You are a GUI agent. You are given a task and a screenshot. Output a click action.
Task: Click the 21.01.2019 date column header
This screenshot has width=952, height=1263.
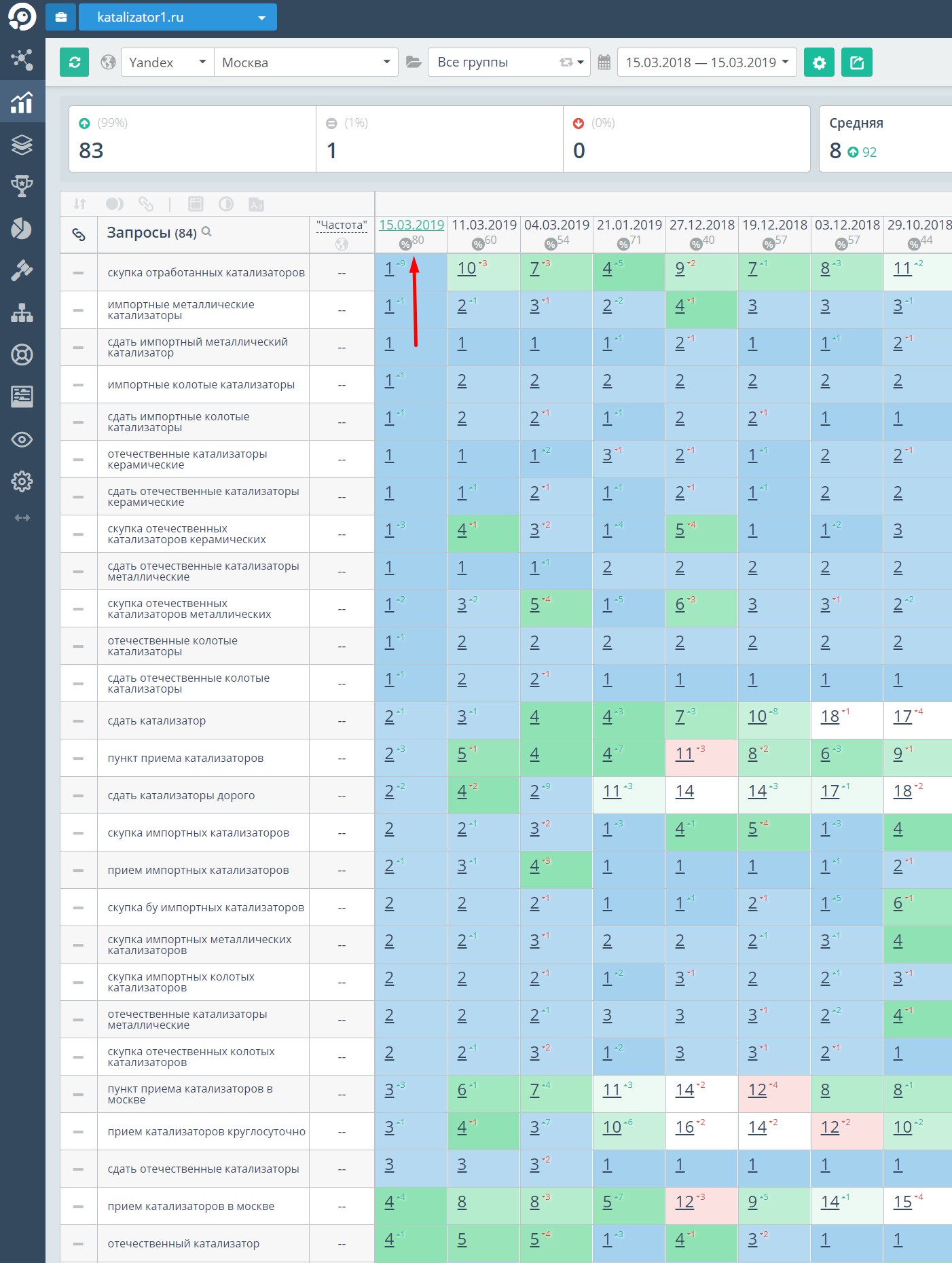(629, 225)
